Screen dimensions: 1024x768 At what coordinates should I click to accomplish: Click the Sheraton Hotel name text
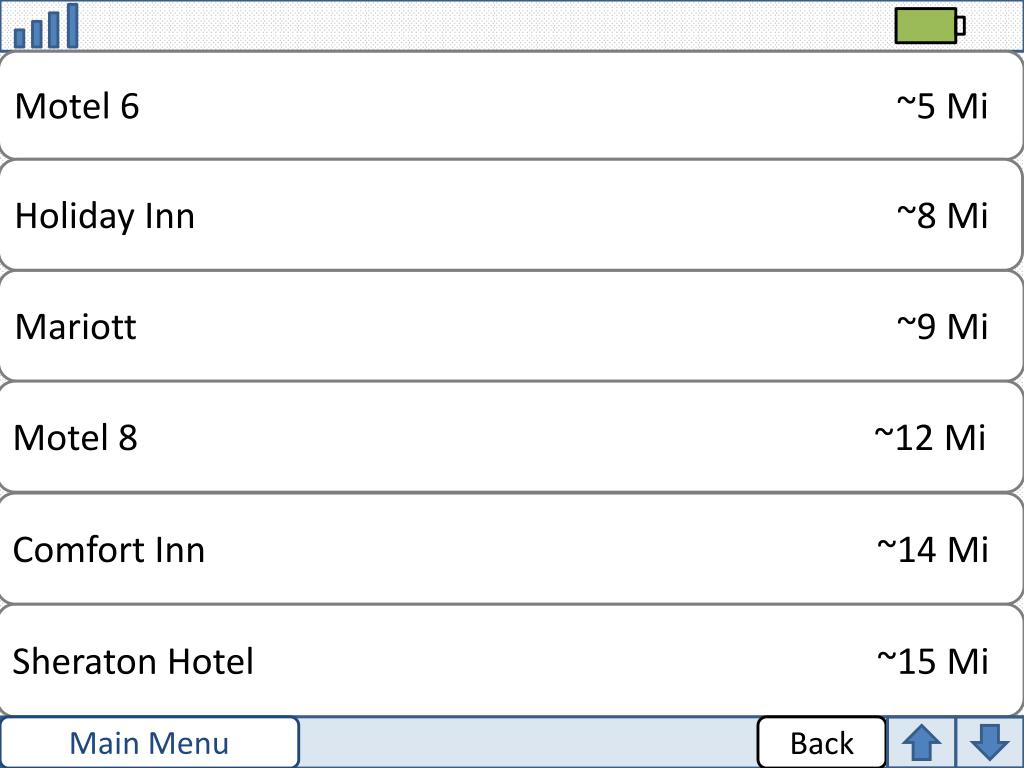tap(133, 661)
